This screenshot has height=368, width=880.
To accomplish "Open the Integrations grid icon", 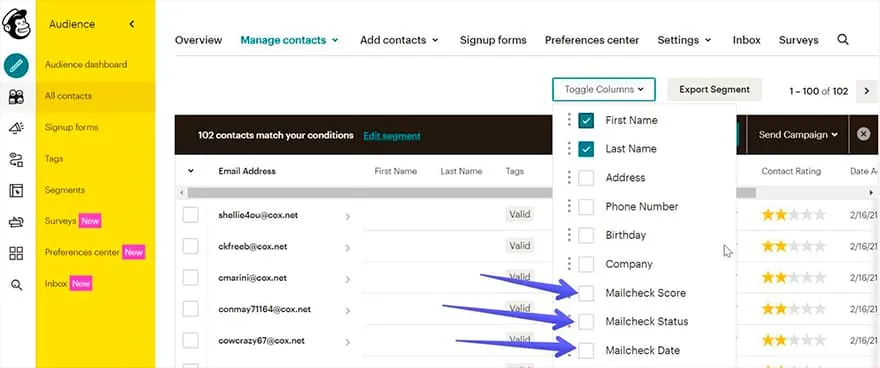I will [16, 253].
